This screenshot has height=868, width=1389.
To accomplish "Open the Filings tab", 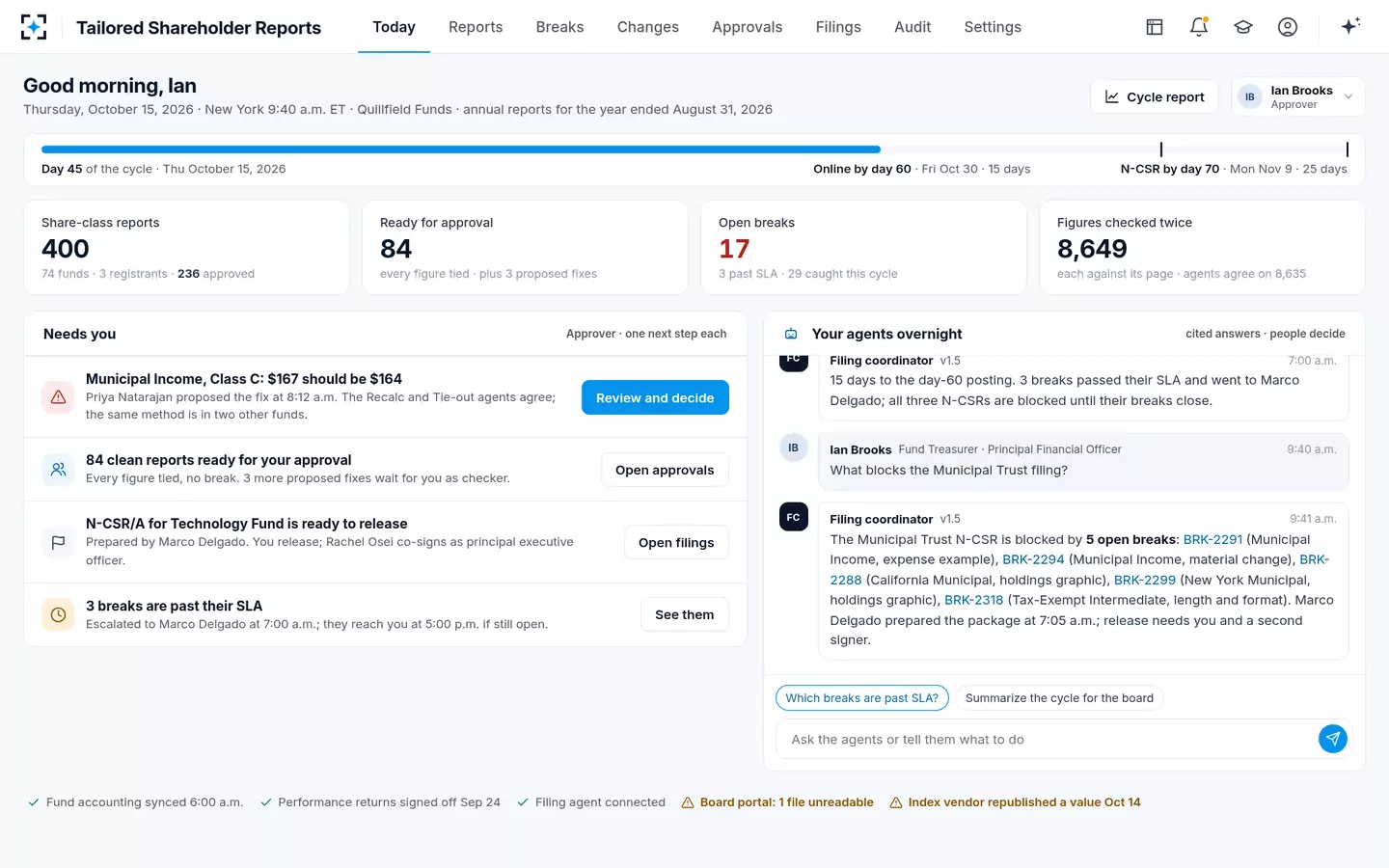I will (838, 27).
